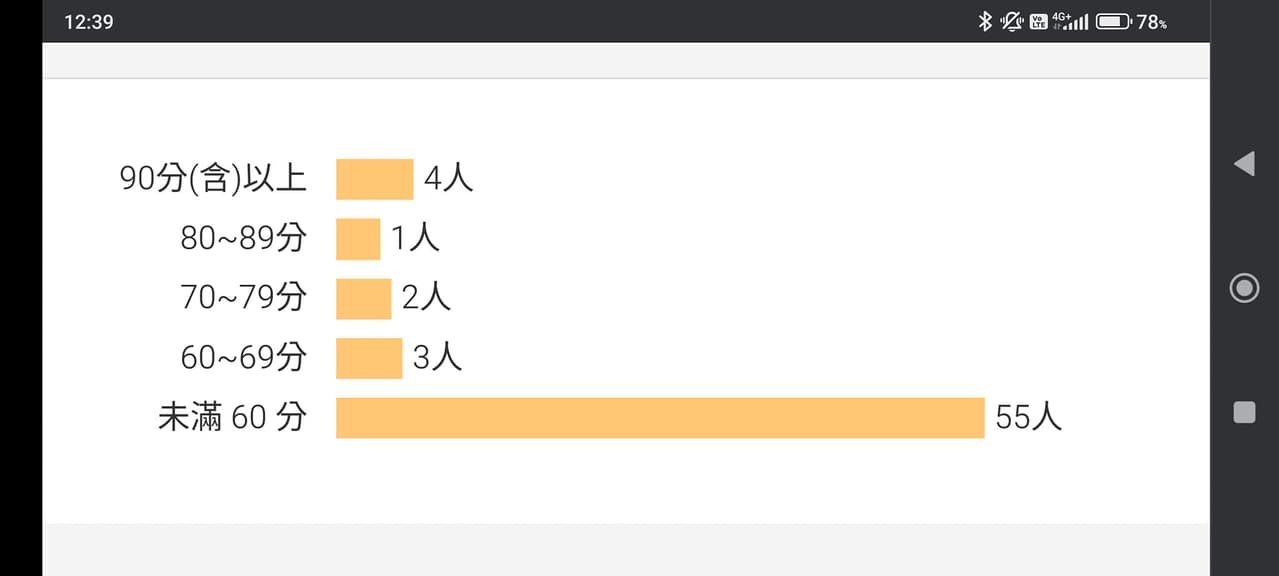The width and height of the screenshot is (1279, 576).
Task: Click the 4人 value label
Action: (x=449, y=178)
